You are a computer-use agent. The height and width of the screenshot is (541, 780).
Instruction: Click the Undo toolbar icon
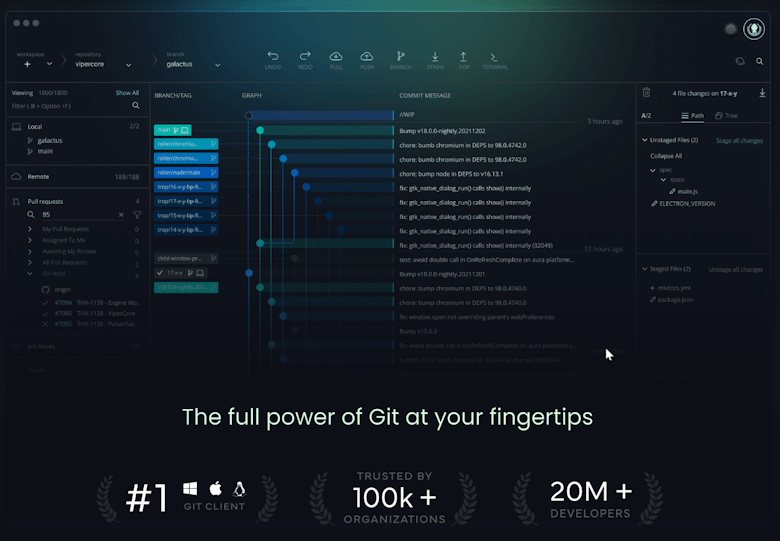coord(273,56)
